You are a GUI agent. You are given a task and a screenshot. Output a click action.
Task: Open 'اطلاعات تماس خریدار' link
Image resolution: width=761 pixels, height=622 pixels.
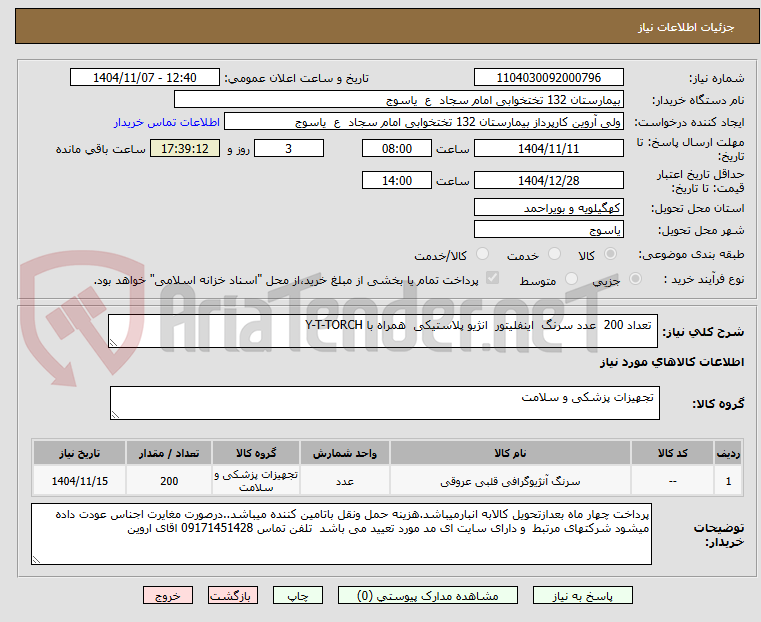coord(167,122)
